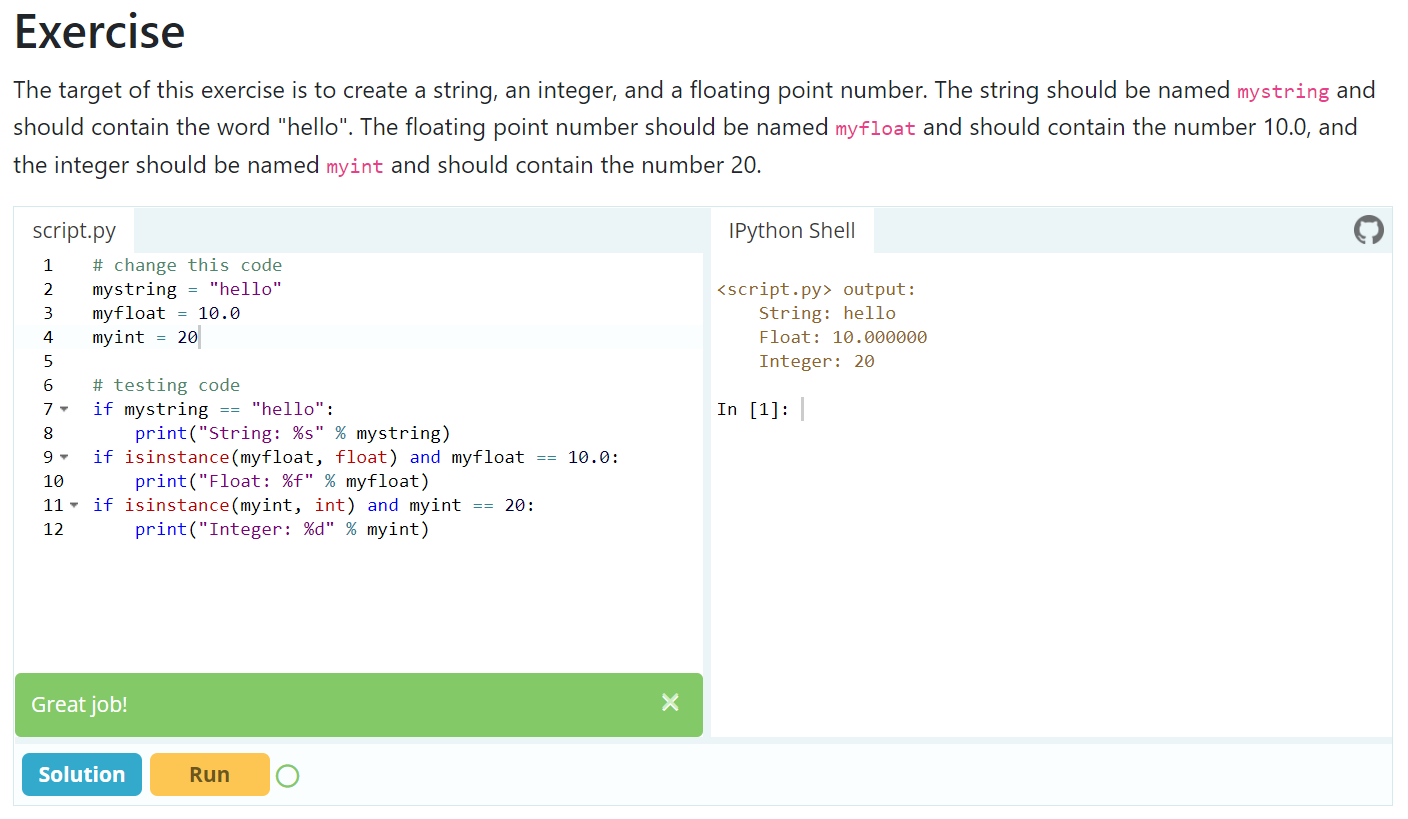The height and width of the screenshot is (819, 1408).
Task: Click line number 5 in the gutter
Action: point(48,361)
